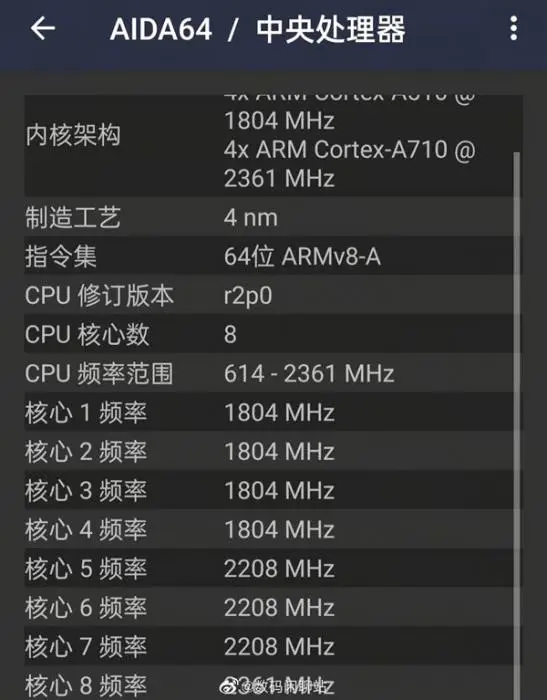Viewport: 547px width, 700px height.
Task: Open the three-dot overflow menu
Action: click(514, 29)
